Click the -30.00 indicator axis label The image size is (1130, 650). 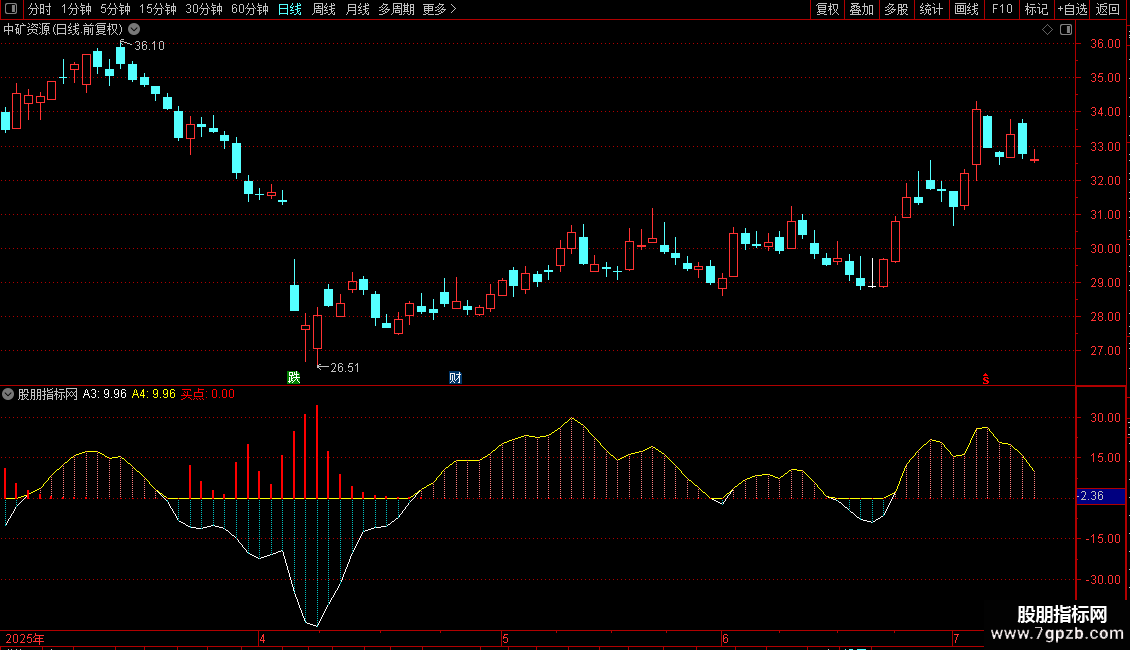(x=1104, y=579)
